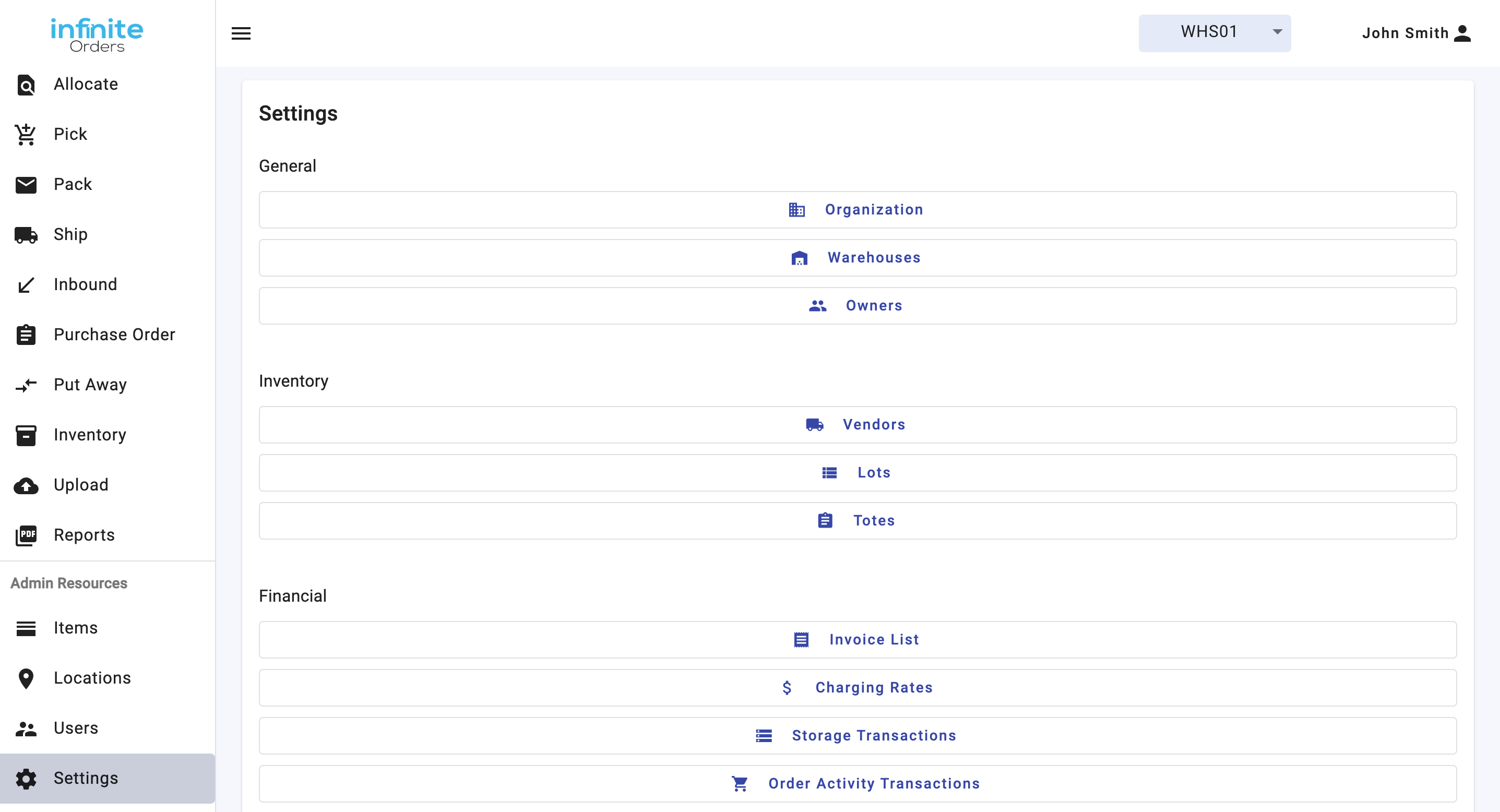Open the Upload cloud icon
This screenshot has width=1500, height=812.
(x=26, y=485)
